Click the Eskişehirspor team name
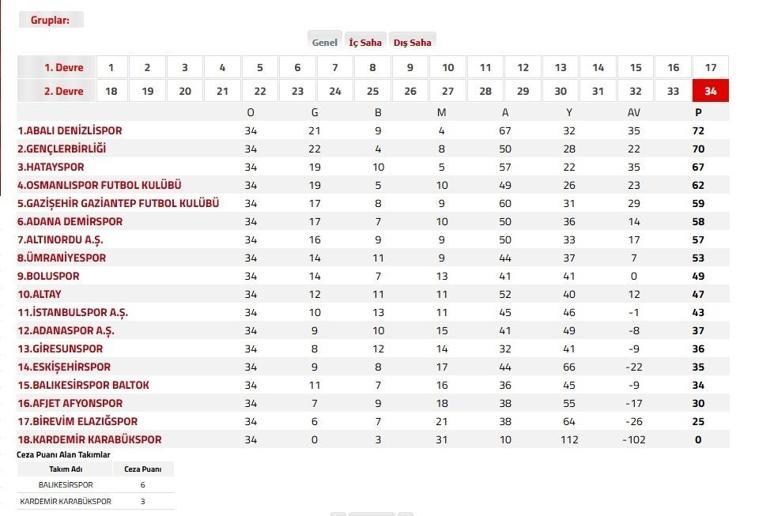The height and width of the screenshot is (516, 770). coord(64,367)
